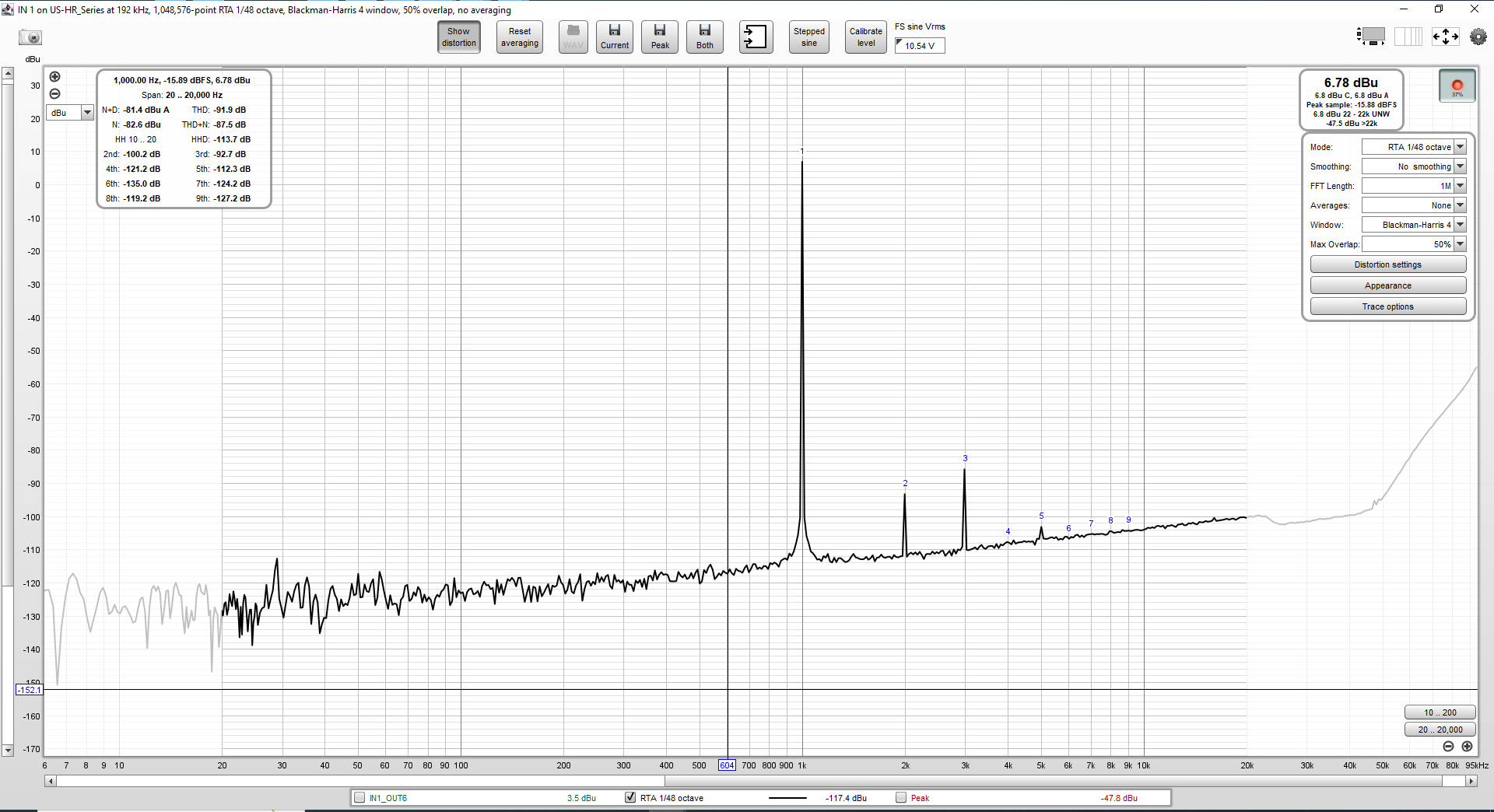Enable the IN1_OUT6 trace checkbox

pyautogui.click(x=359, y=797)
